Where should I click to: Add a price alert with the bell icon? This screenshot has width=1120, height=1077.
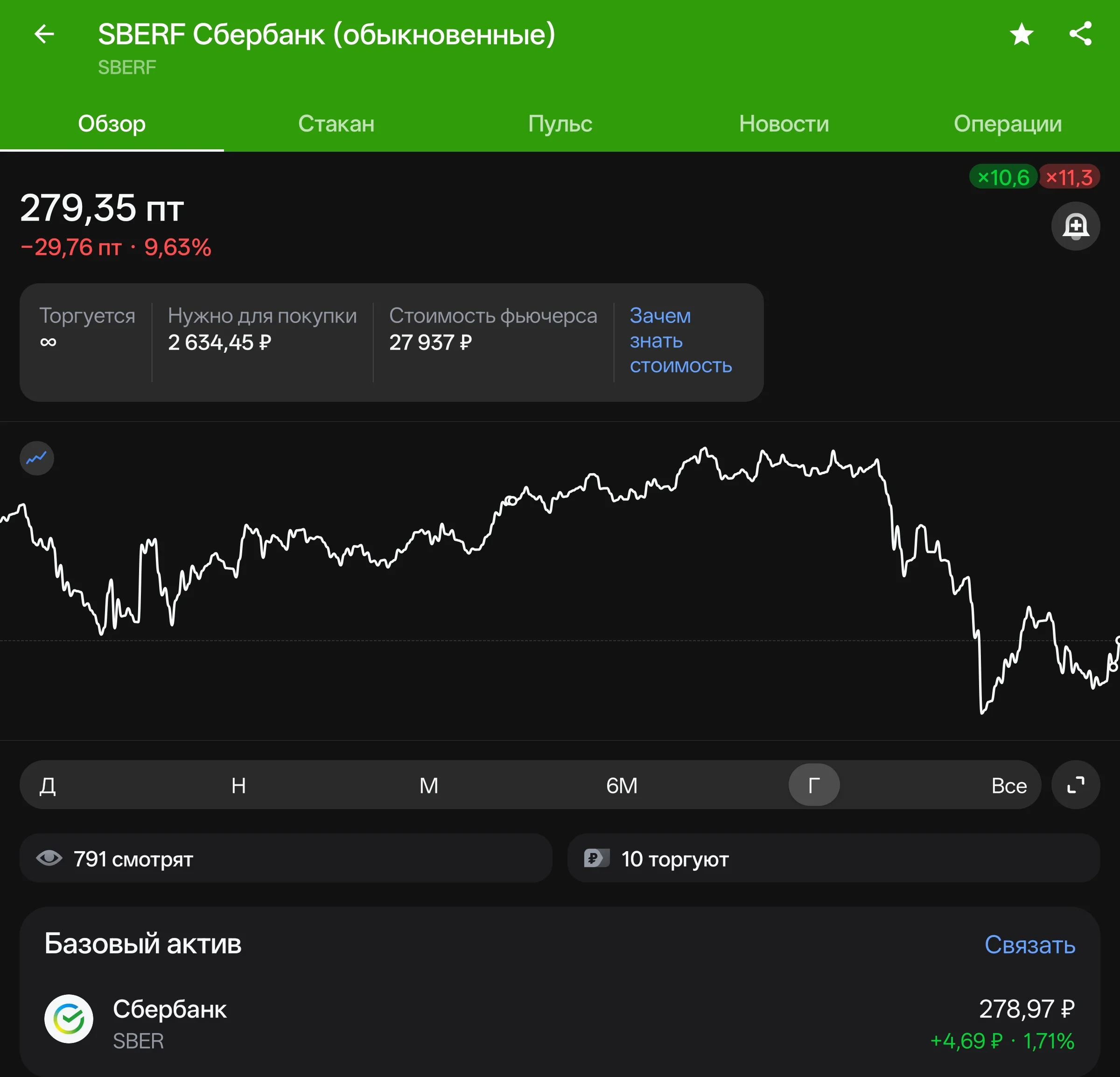[x=1075, y=226]
